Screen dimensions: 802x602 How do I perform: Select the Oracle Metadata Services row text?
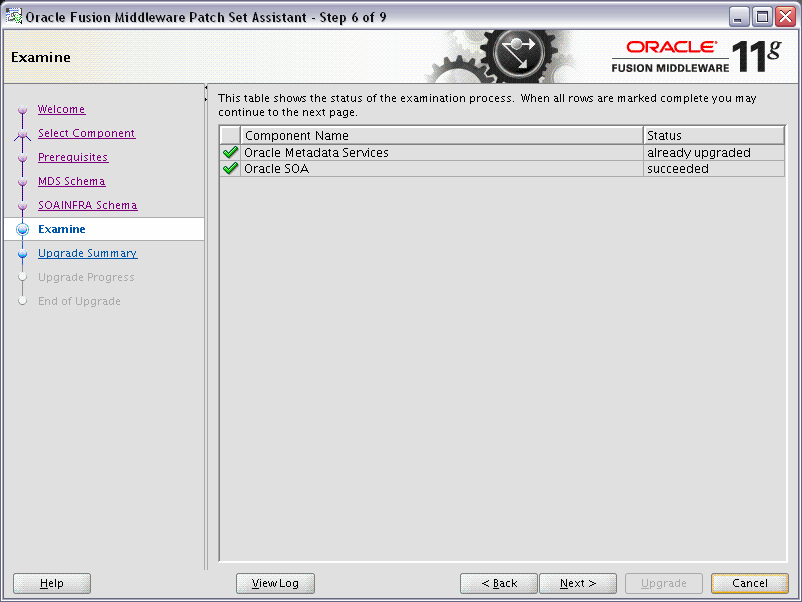coord(316,152)
